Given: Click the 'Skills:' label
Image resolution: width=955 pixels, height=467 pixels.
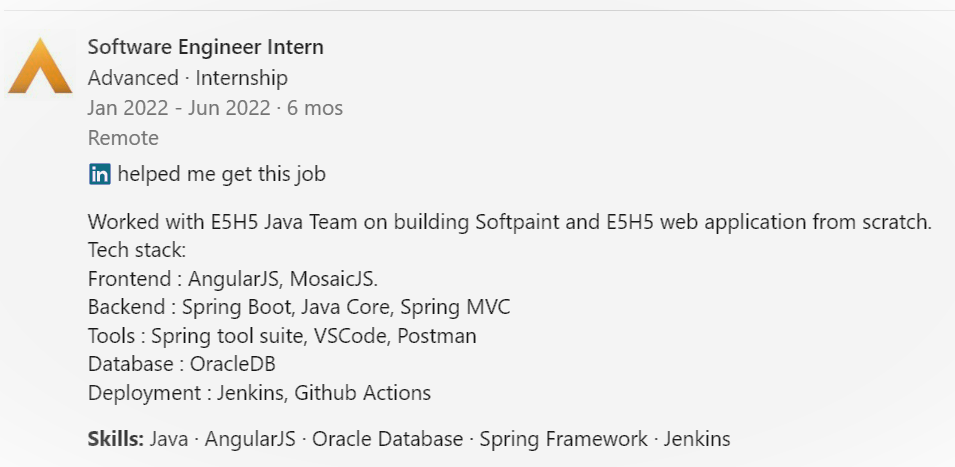Looking at the screenshot, I should [x=116, y=438].
